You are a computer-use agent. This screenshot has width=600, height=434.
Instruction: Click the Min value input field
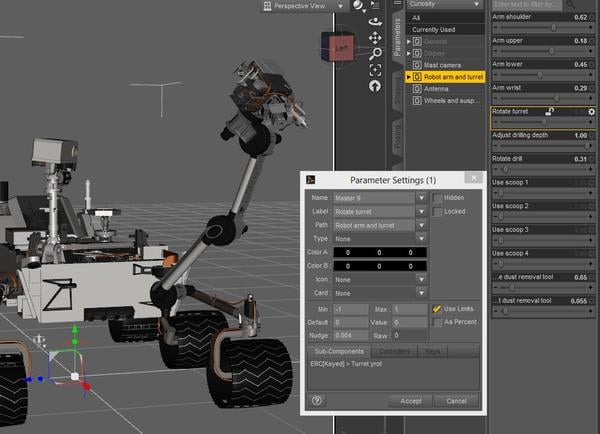[351, 309]
